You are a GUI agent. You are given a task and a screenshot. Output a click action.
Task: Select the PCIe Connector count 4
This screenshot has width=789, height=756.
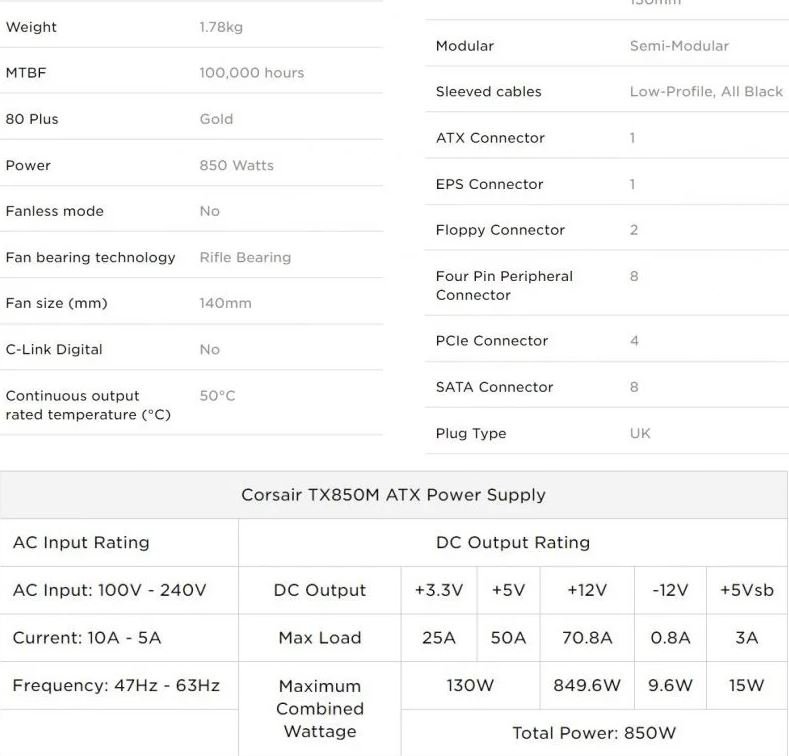(x=634, y=341)
